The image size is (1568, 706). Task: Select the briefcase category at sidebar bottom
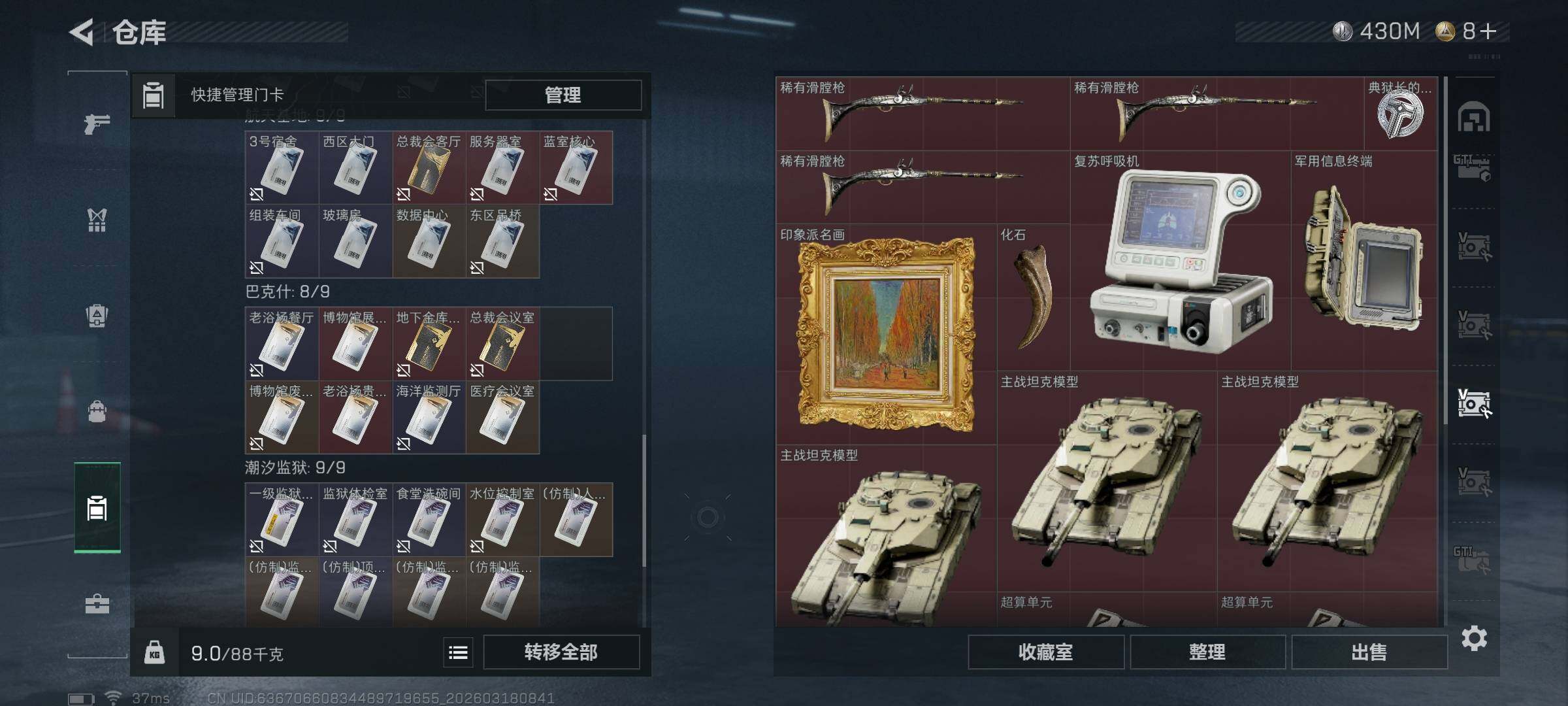tap(97, 603)
